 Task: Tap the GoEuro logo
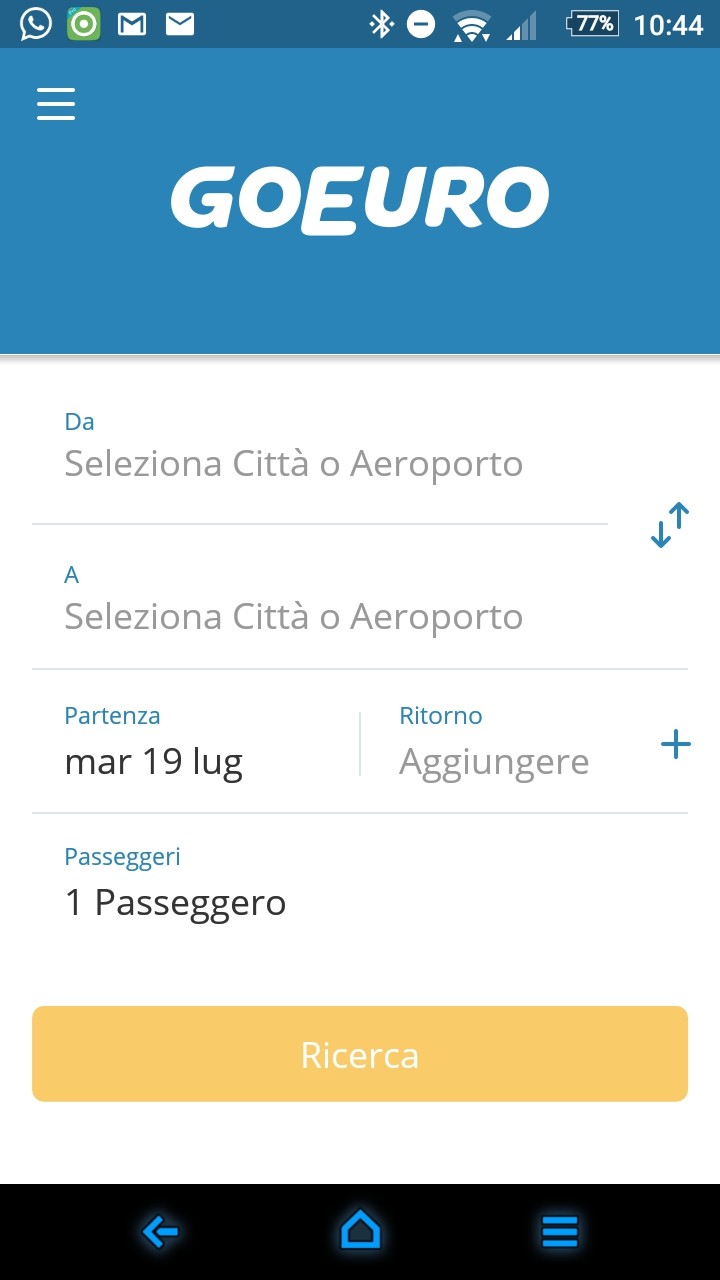click(360, 200)
